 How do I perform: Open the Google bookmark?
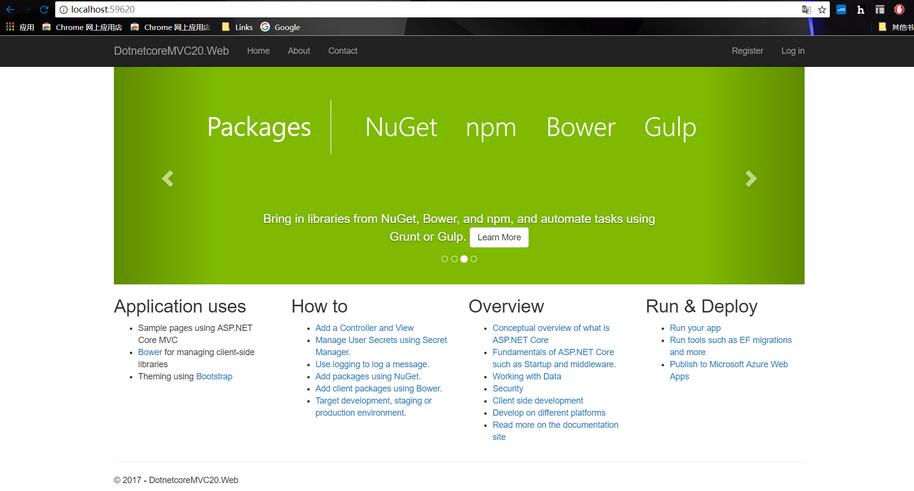pyautogui.click(x=280, y=27)
